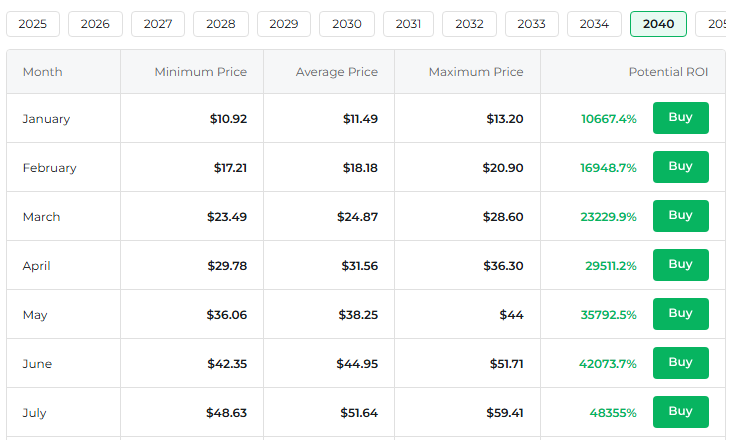Viewport: 730px width, 440px height.
Task: Open the 2027 forecast tab
Action: [x=158, y=24]
